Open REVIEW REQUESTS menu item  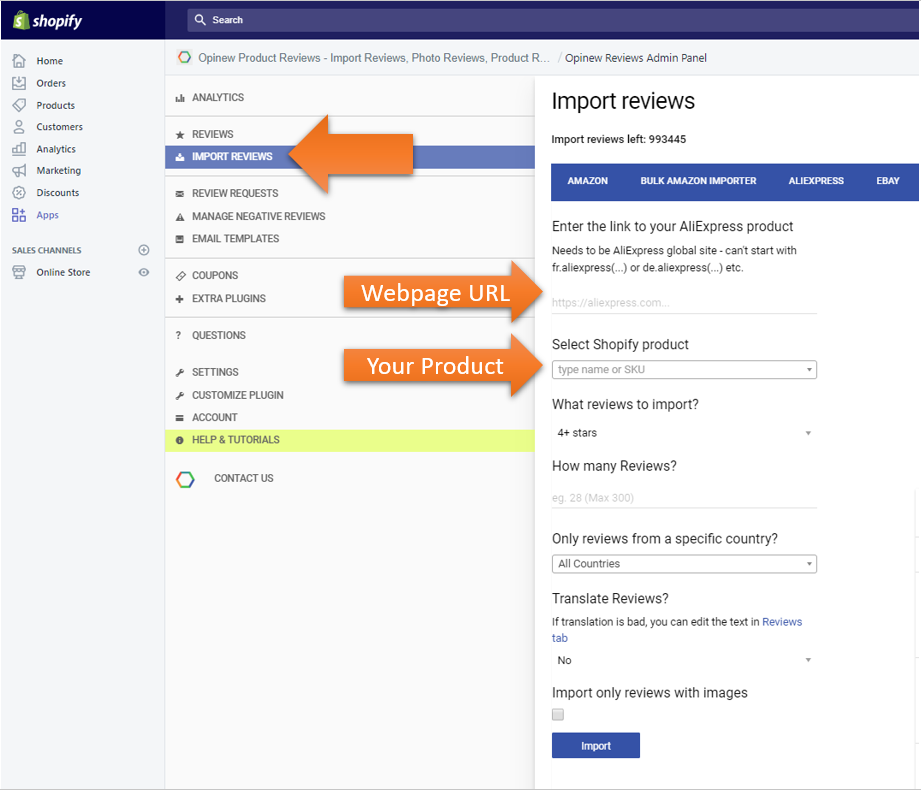[349, 193]
